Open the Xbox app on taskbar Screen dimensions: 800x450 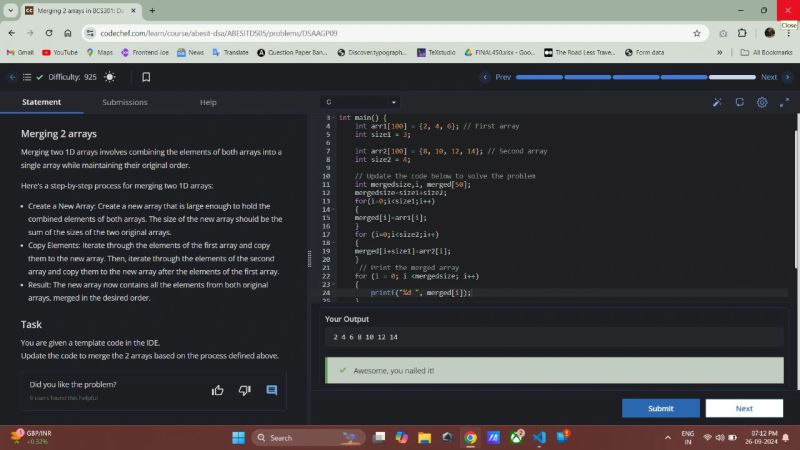coord(516,437)
